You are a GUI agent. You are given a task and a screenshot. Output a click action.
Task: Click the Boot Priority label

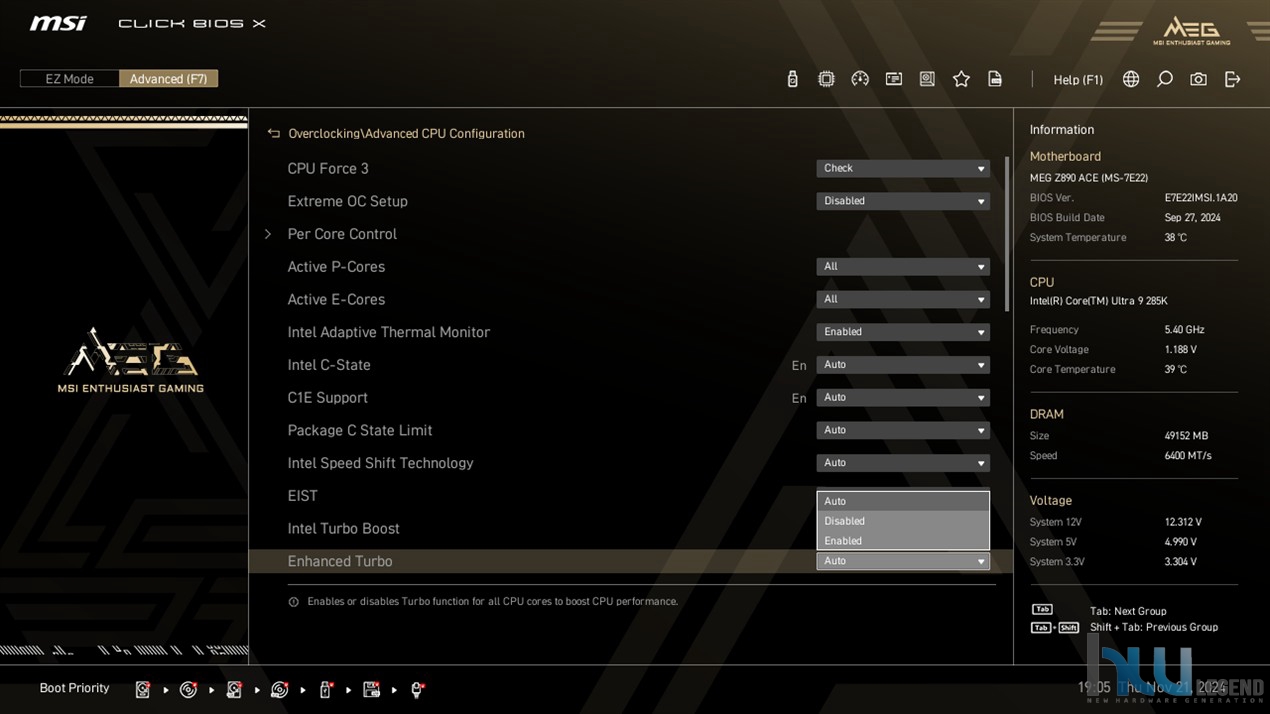(x=74, y=688)
